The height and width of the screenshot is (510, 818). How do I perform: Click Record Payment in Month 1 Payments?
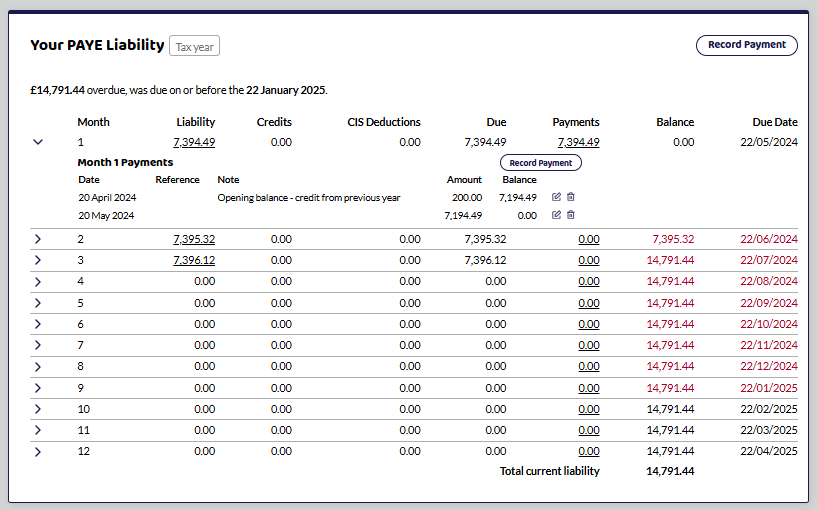tap(540, 163)
